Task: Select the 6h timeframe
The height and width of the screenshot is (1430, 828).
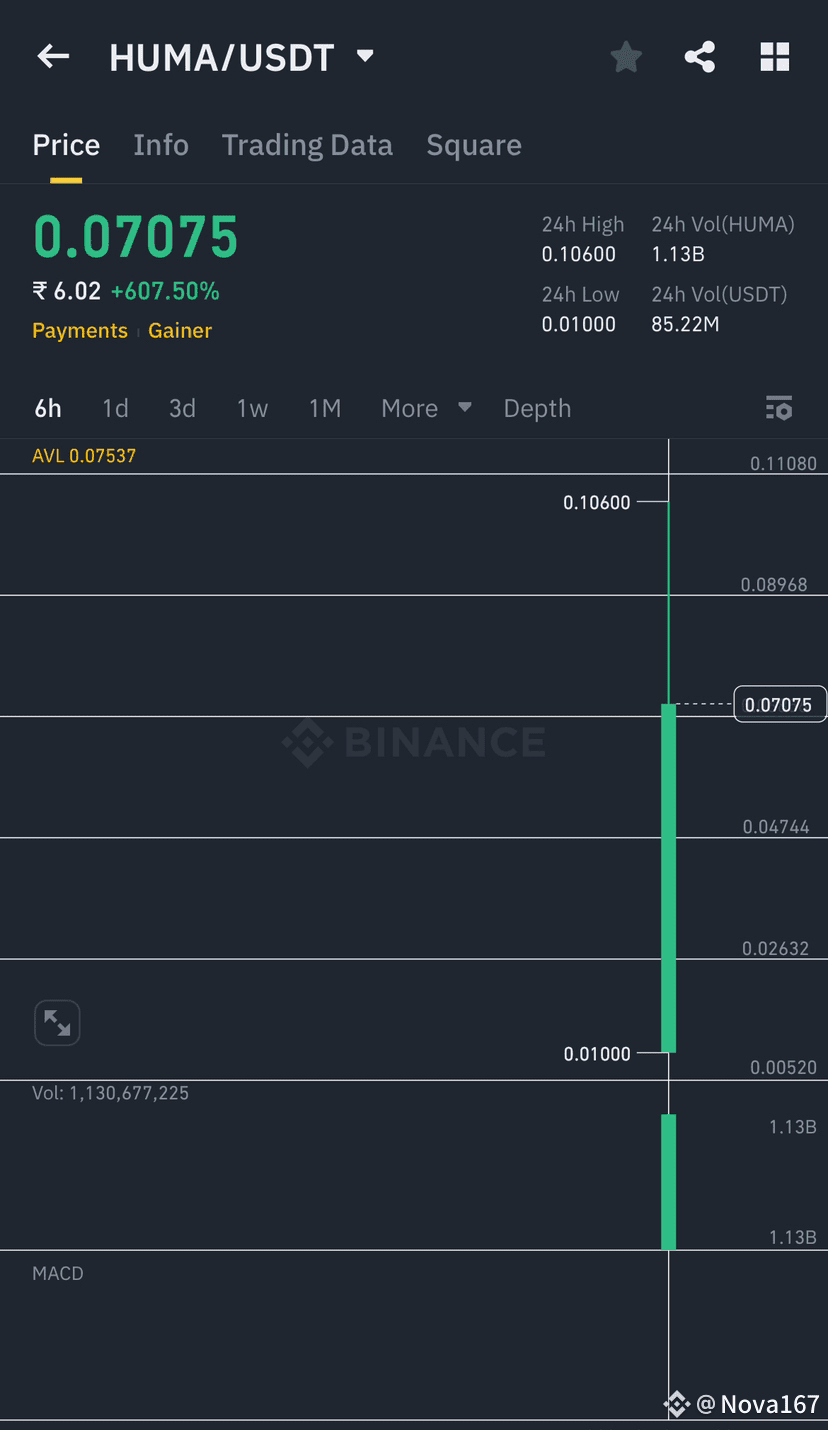Action: pyautogui.click(x=48, y=408)
